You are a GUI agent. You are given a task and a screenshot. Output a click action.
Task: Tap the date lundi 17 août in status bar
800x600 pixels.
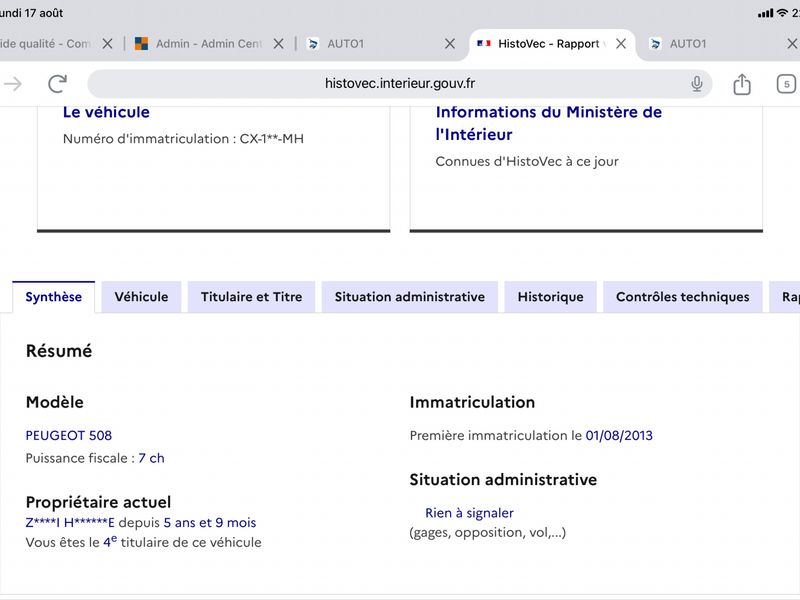[31, 13]
